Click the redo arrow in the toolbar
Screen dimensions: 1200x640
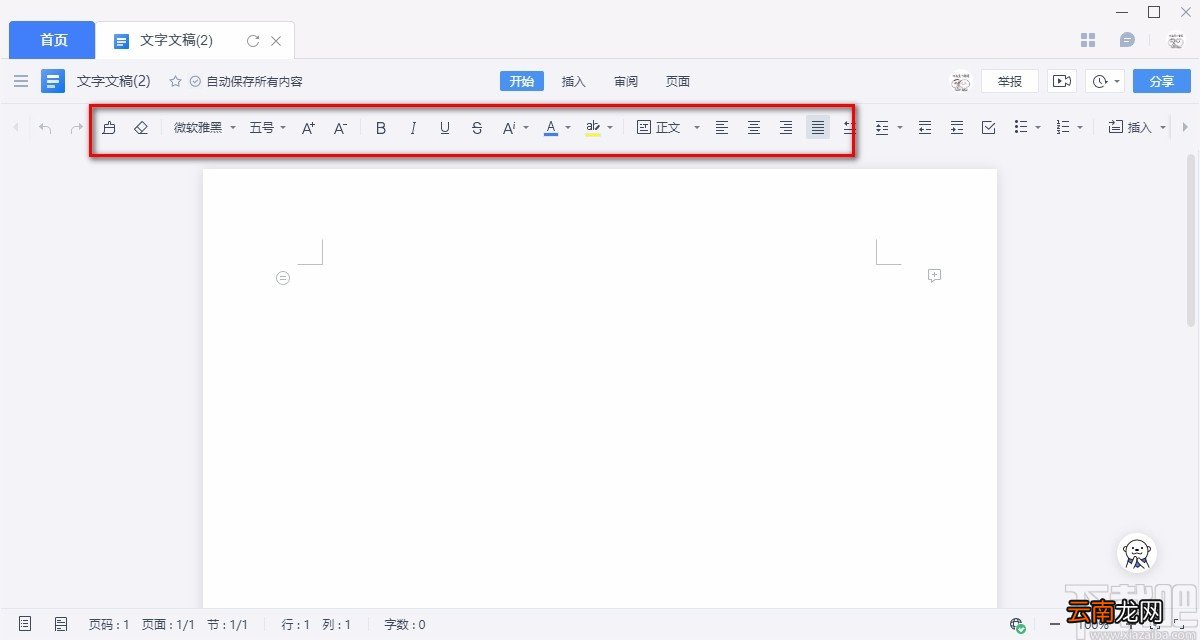click(x=77, y=128)
